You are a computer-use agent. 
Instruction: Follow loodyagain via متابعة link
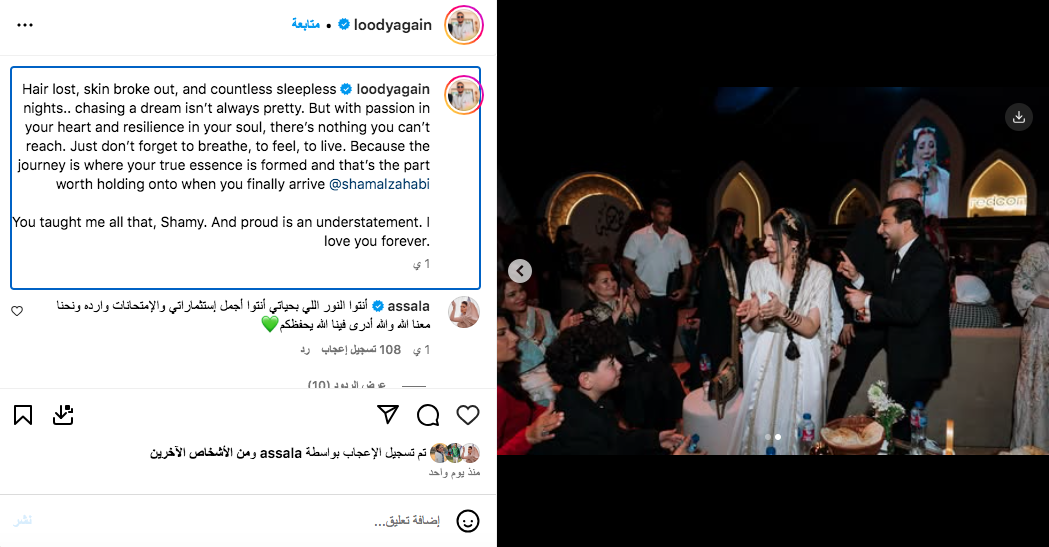point(305,25)
